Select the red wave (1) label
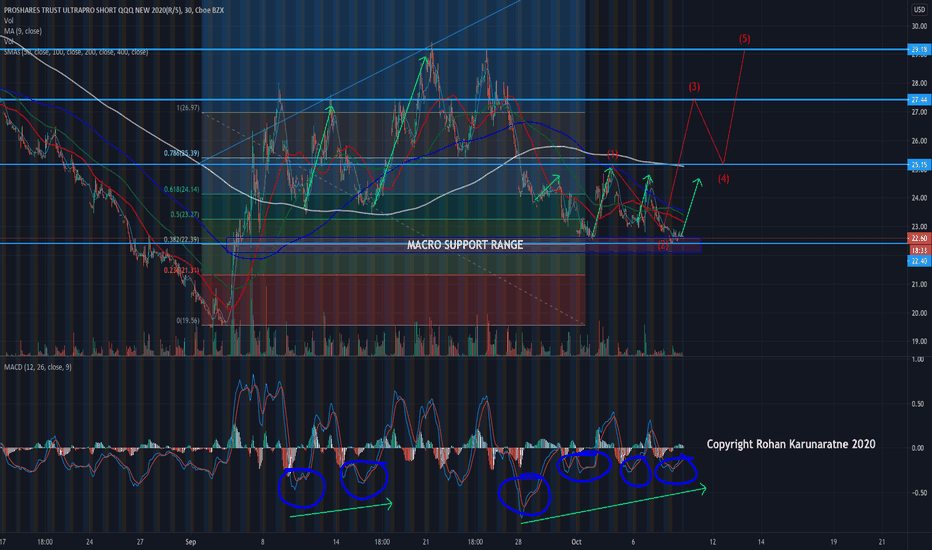The width and height of the screenshot is (932, 550). click(x=612, y=154)
